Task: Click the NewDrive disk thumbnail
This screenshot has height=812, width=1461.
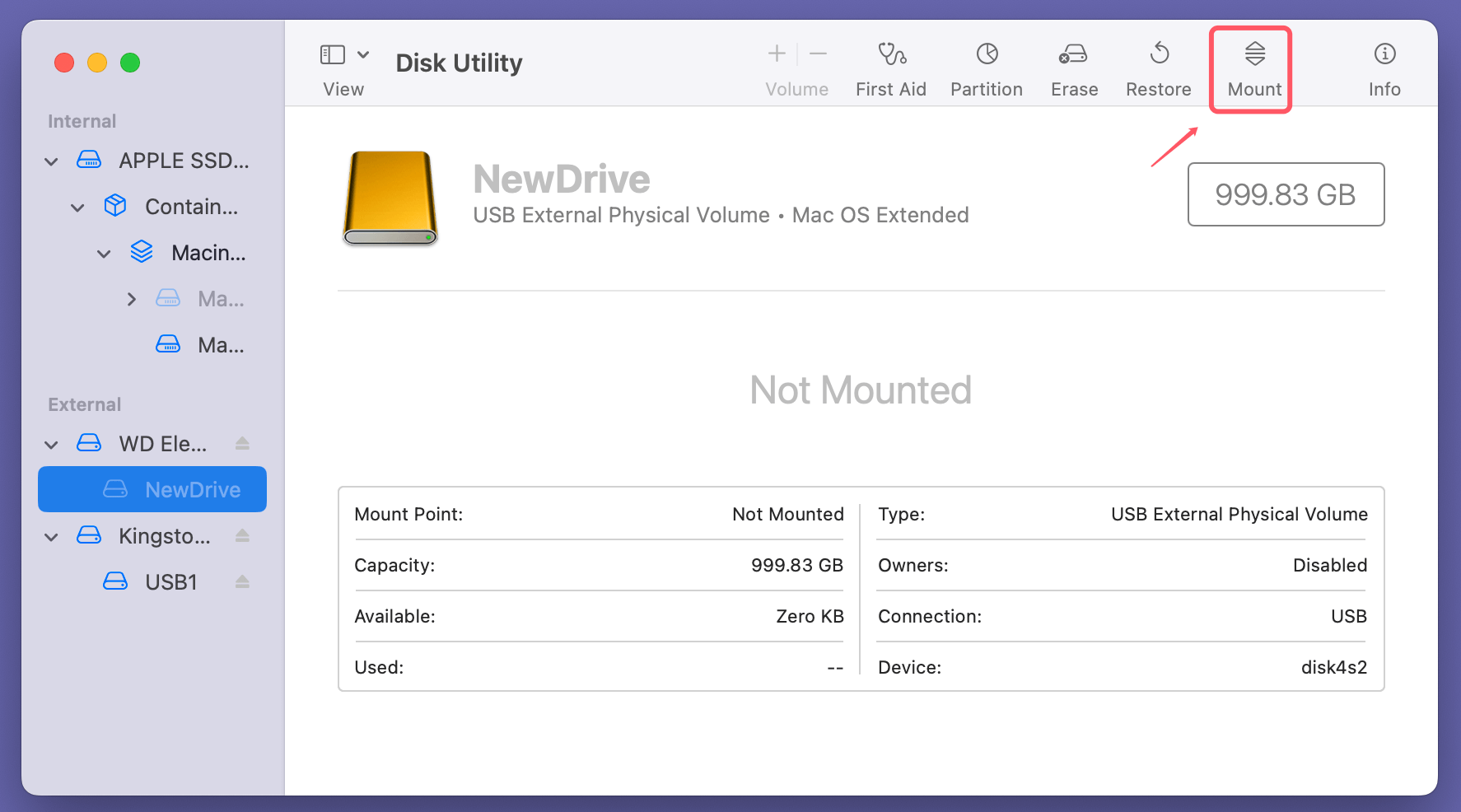Action: (x=390, y=198)
